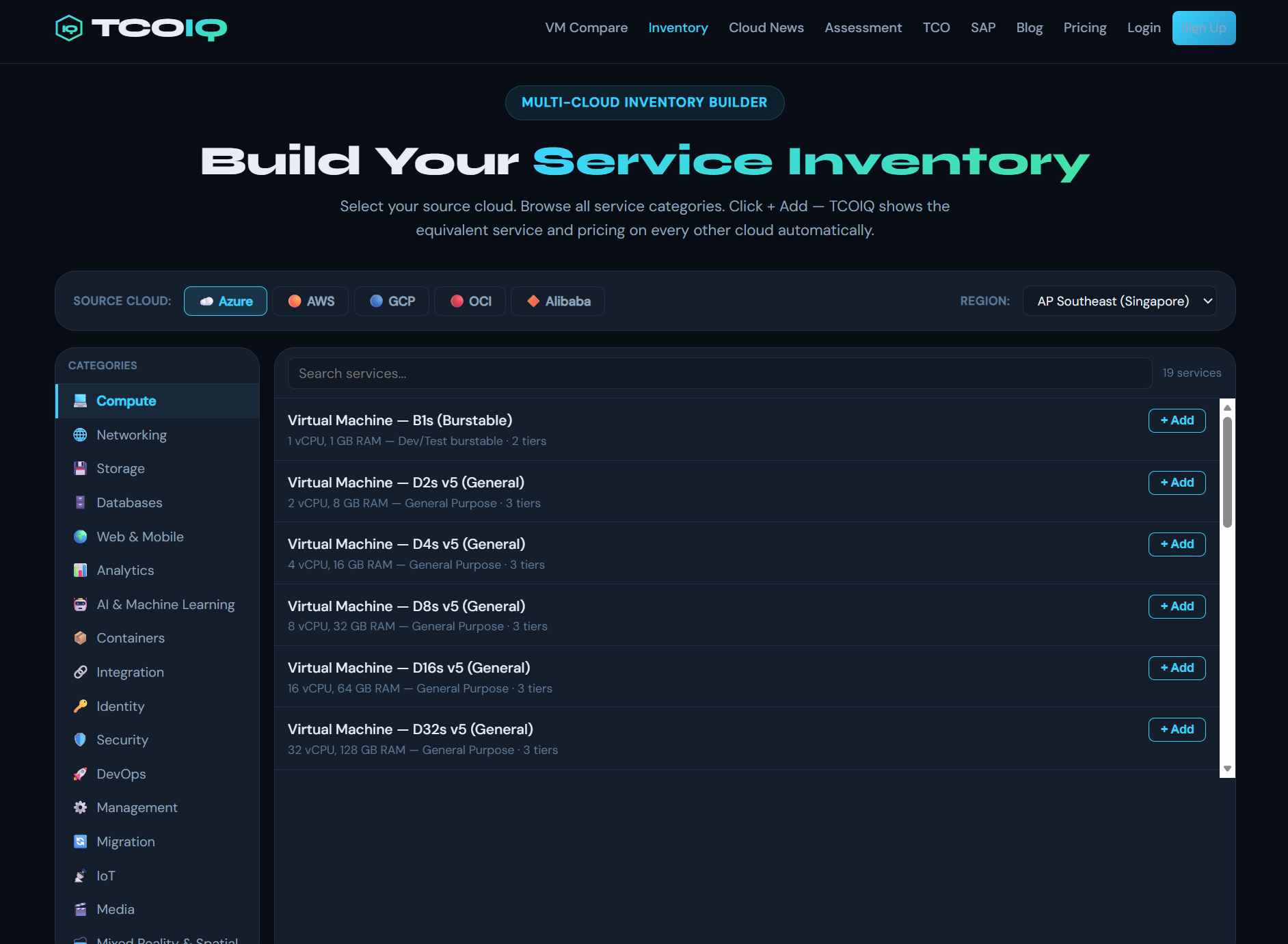Screen dimensions: 1288x944
Task: Select the Compute category icon
Action: coord(81,401)
